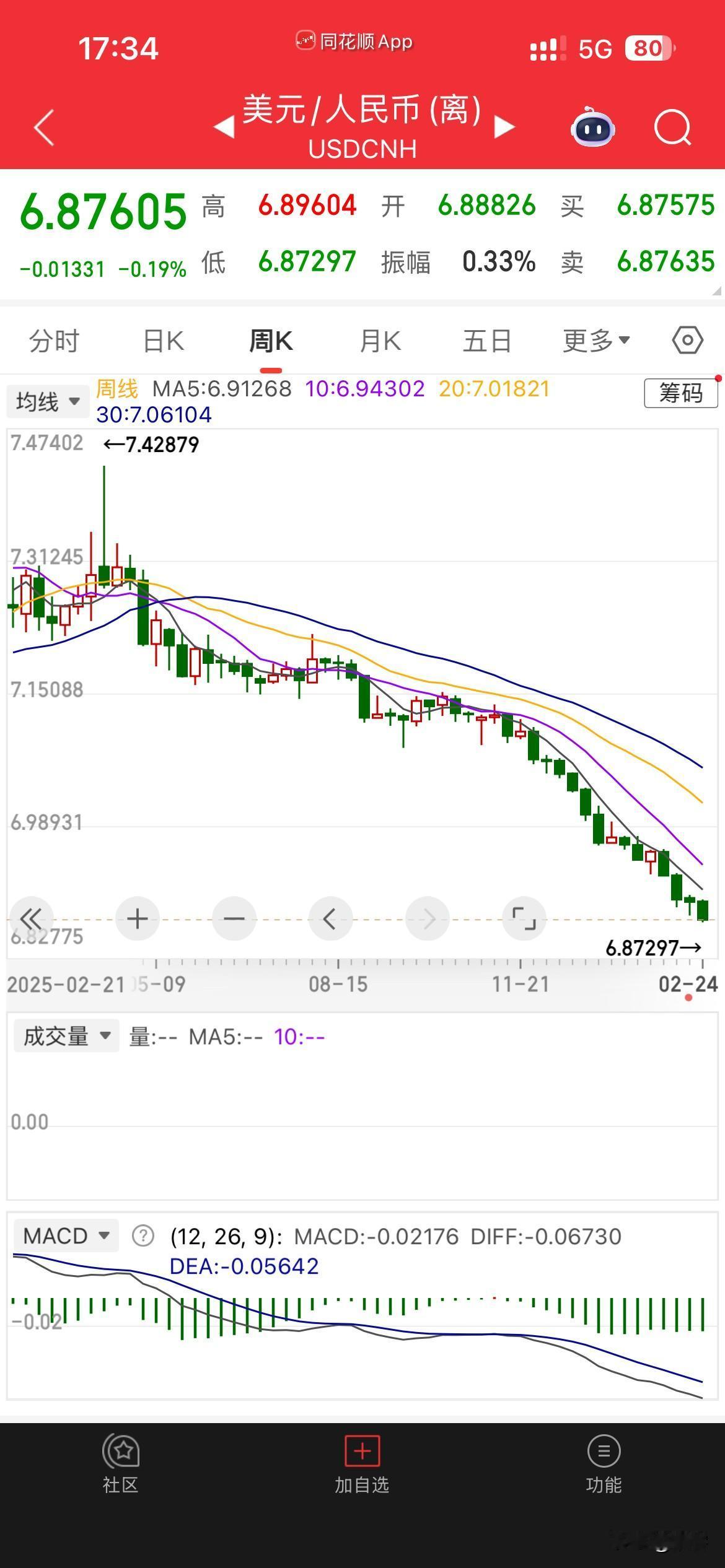
Task: Tap the 11-21 date marker
Action: point(521,984)
